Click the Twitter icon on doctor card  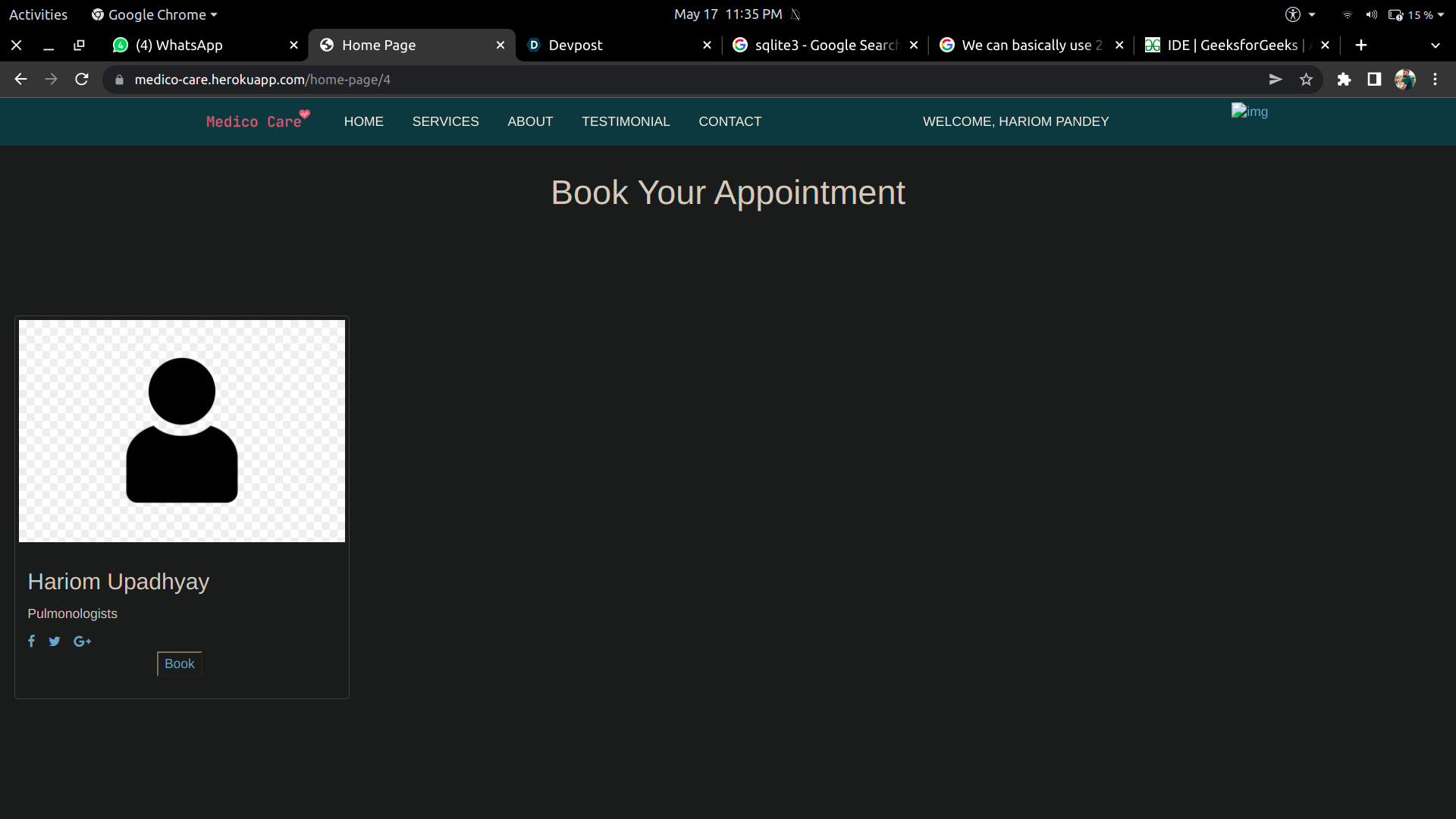(x=55, y=642)
